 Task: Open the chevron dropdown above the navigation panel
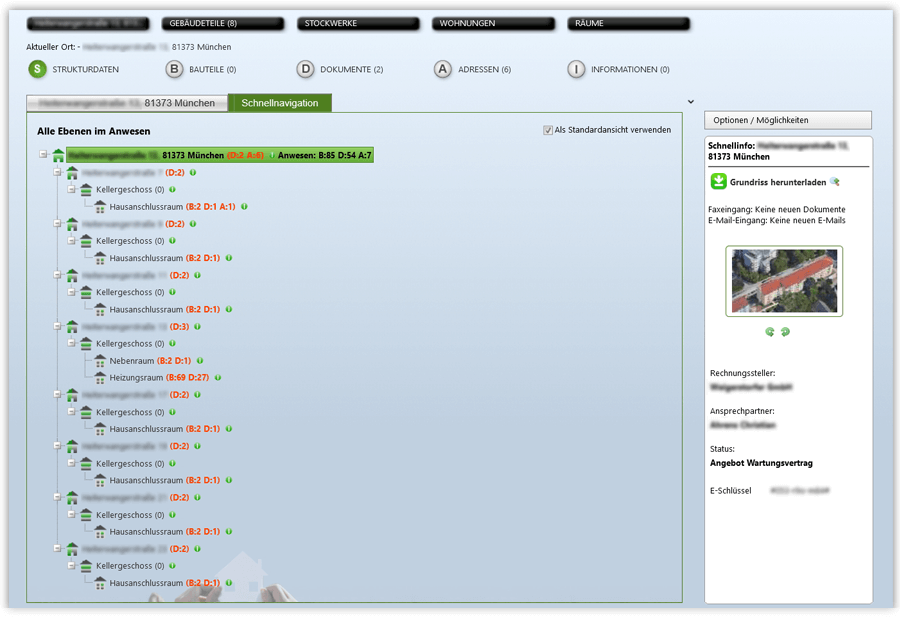[689, 102]
